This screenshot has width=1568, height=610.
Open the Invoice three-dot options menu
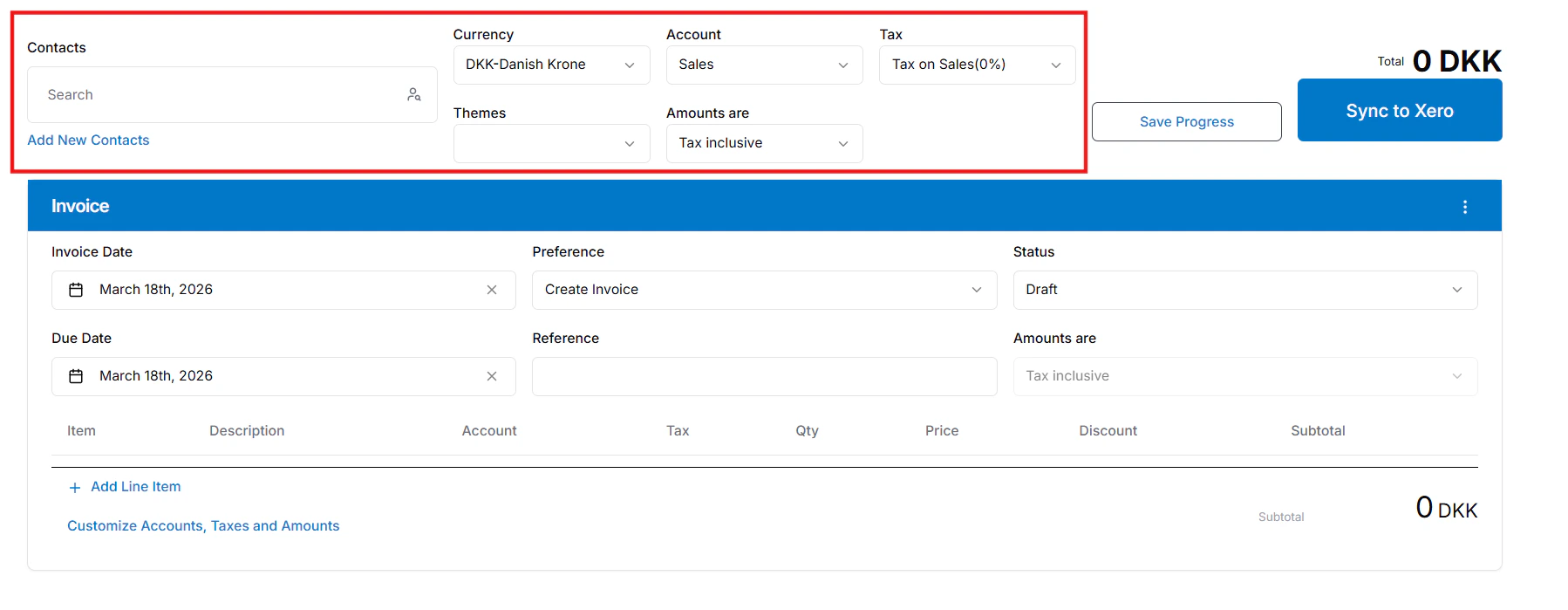tap(1465, 207)
